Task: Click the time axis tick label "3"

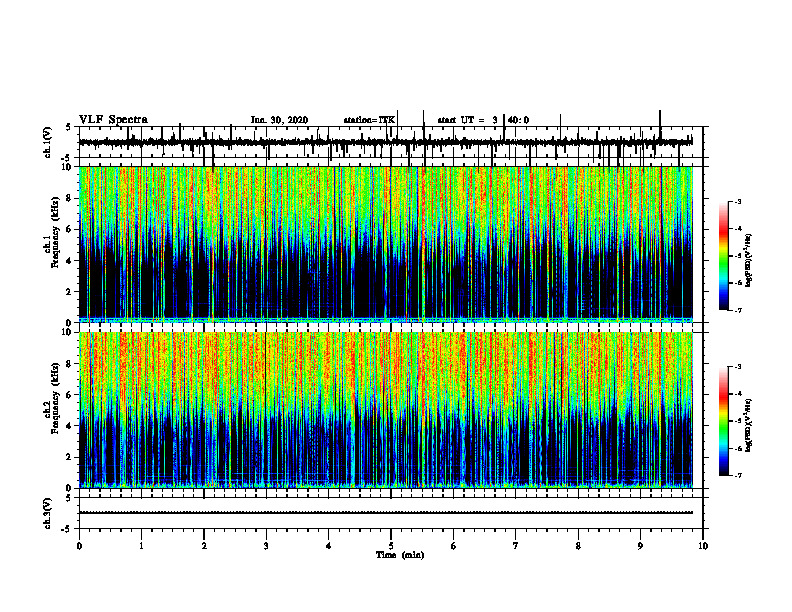Action: [266, 546]
